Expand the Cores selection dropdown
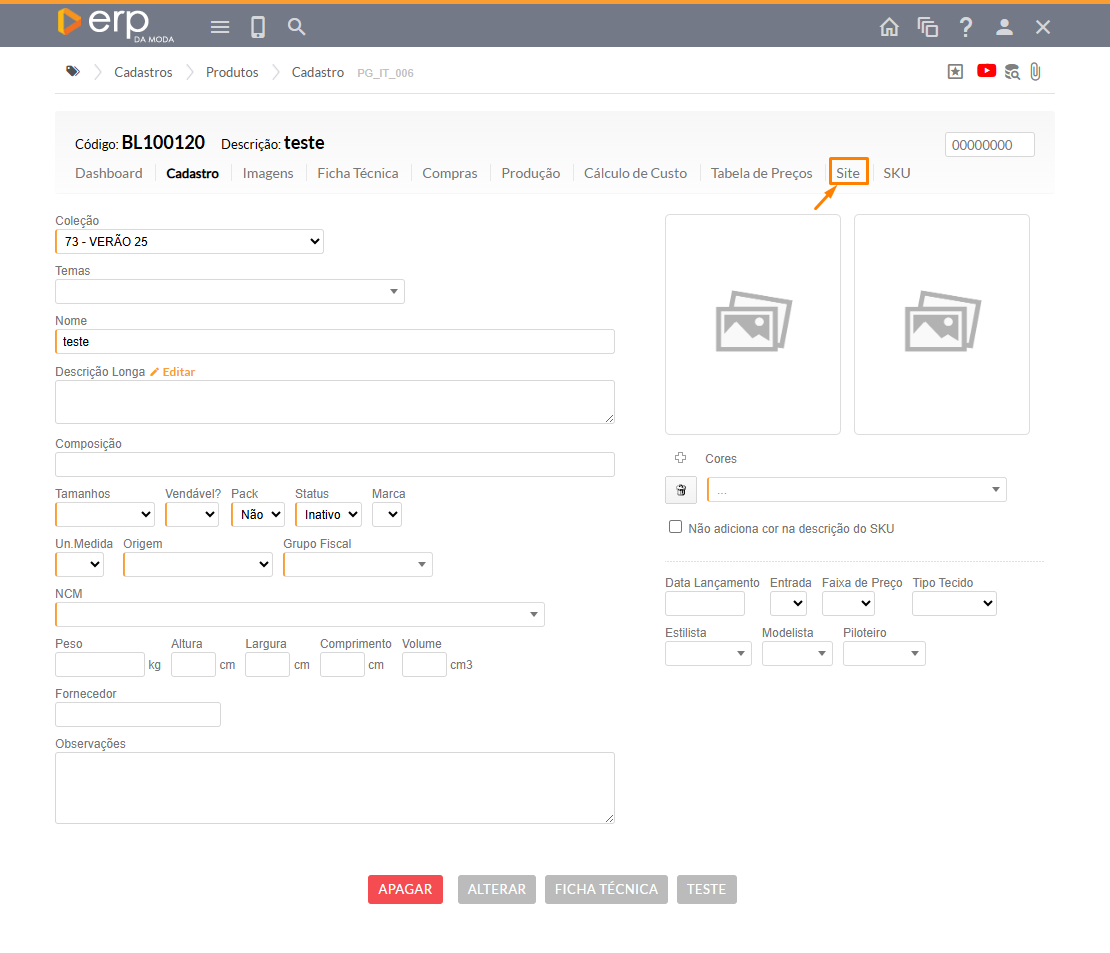The image size is (1110, 953). coord(856,490)
